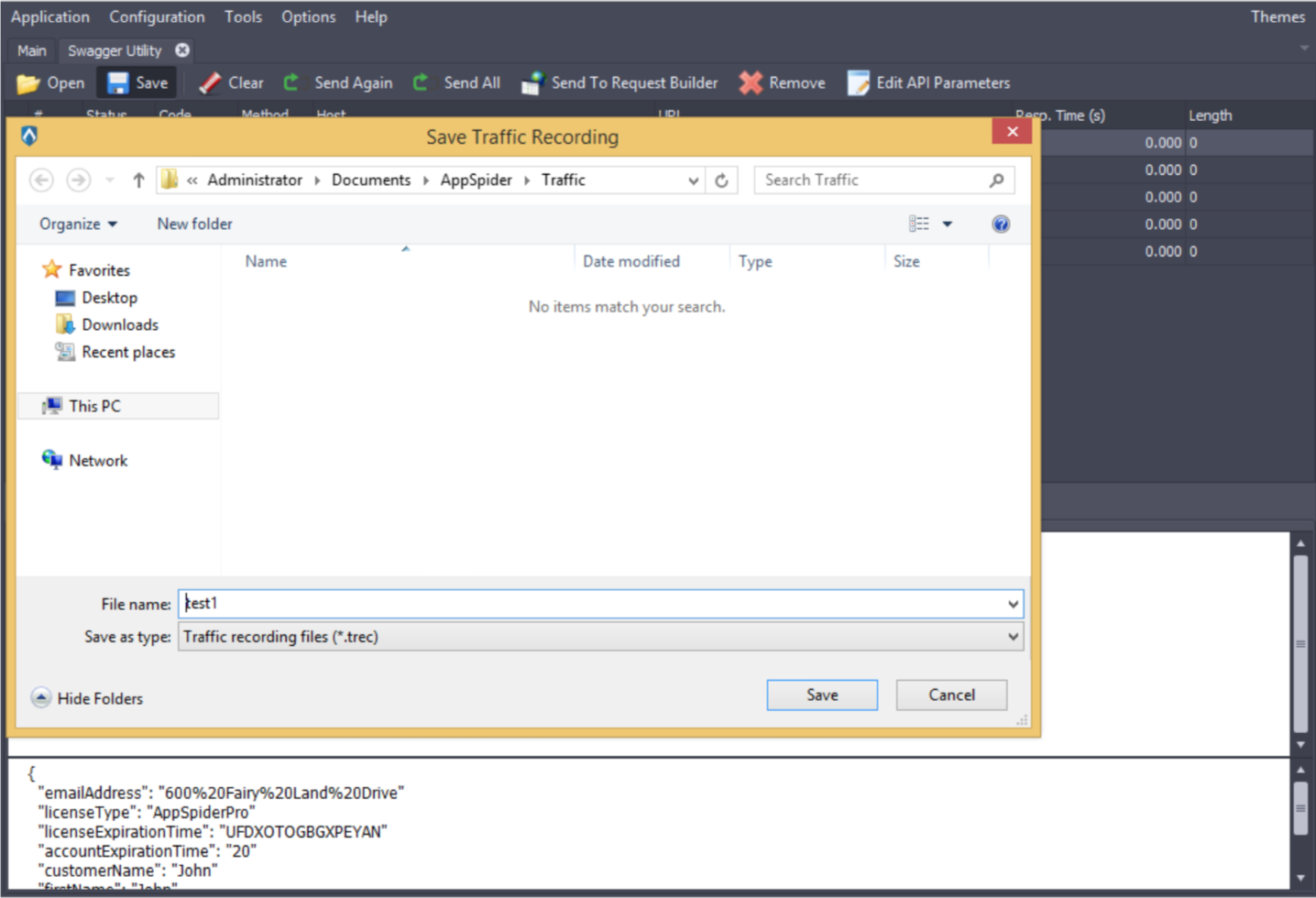
Task: Click the "customerName": "John" line
Action: (x=128, y=871)
